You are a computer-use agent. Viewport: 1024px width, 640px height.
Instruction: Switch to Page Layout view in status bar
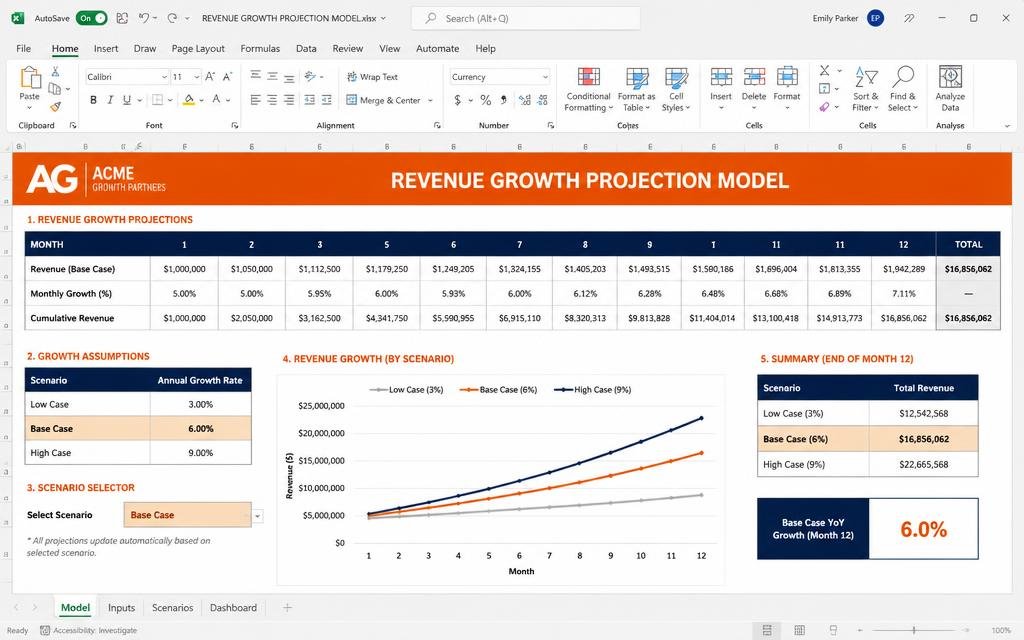pos(799,630)
